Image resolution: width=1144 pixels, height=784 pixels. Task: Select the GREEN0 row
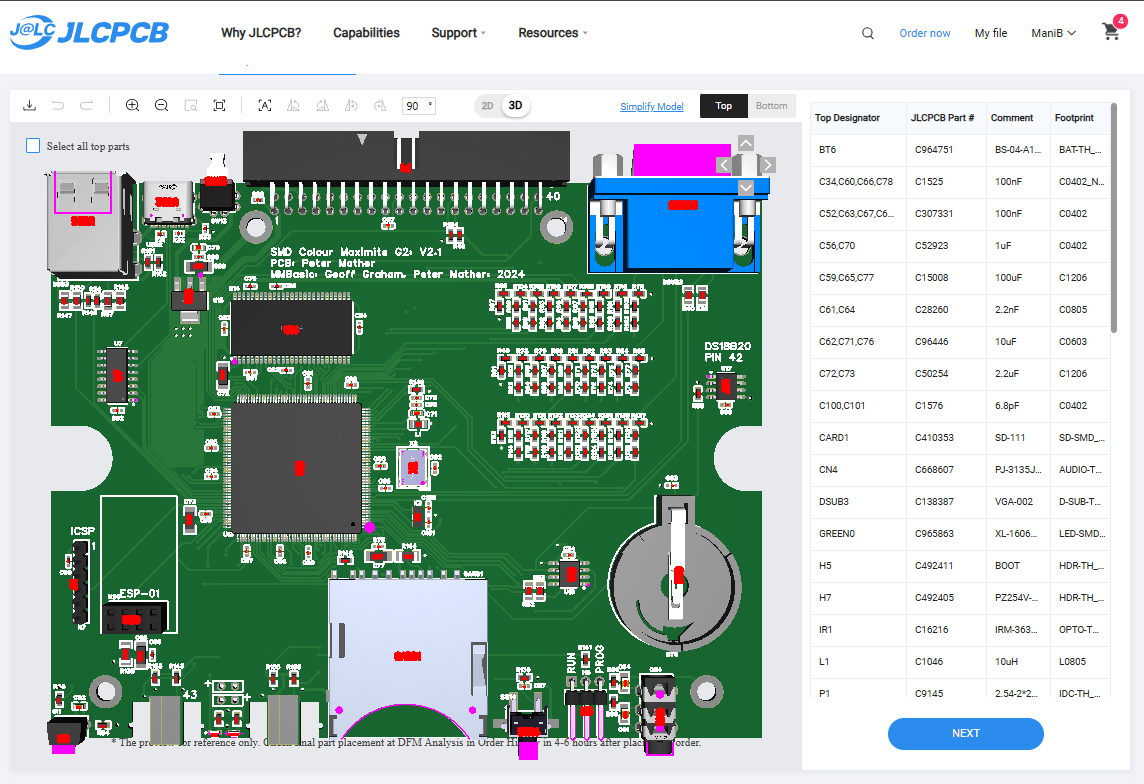[960, 535]
